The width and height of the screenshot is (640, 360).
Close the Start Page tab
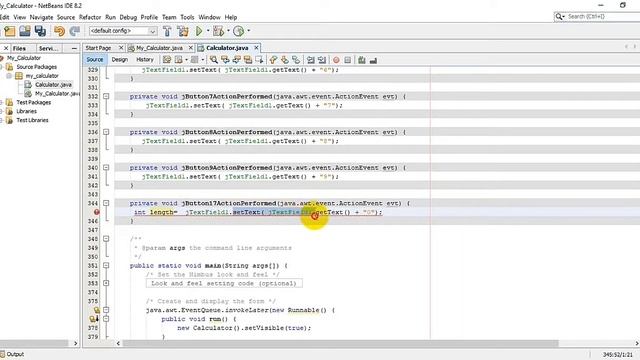(121, 48)
